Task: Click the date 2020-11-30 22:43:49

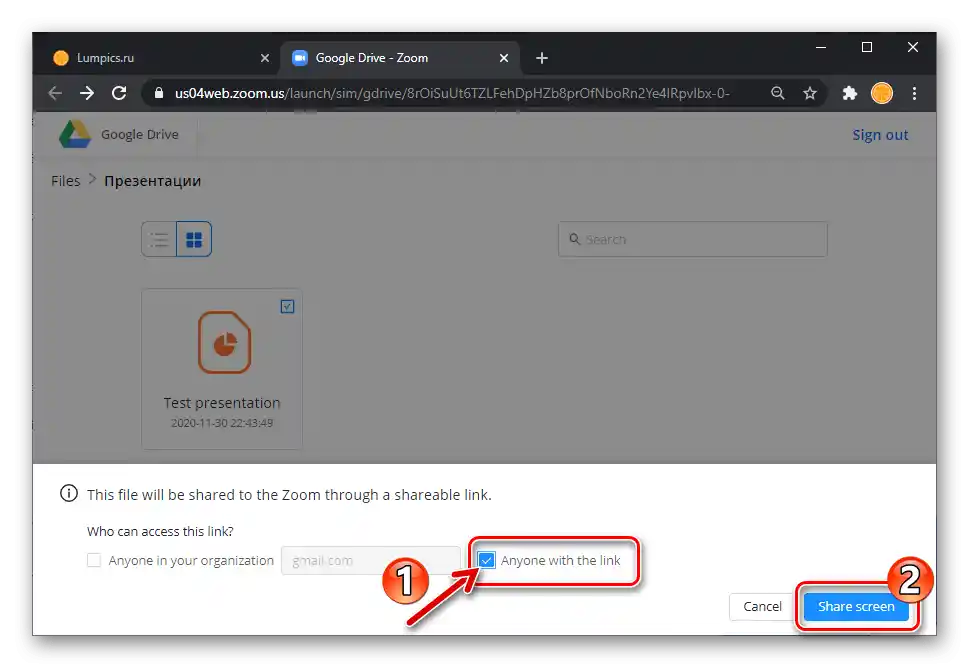Action: [222, 423]
